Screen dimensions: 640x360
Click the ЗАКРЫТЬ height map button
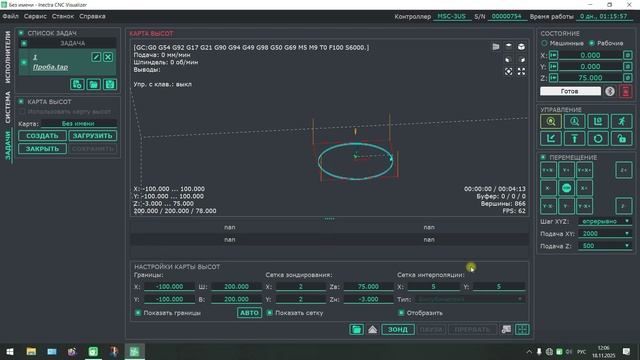pos(42,149)
